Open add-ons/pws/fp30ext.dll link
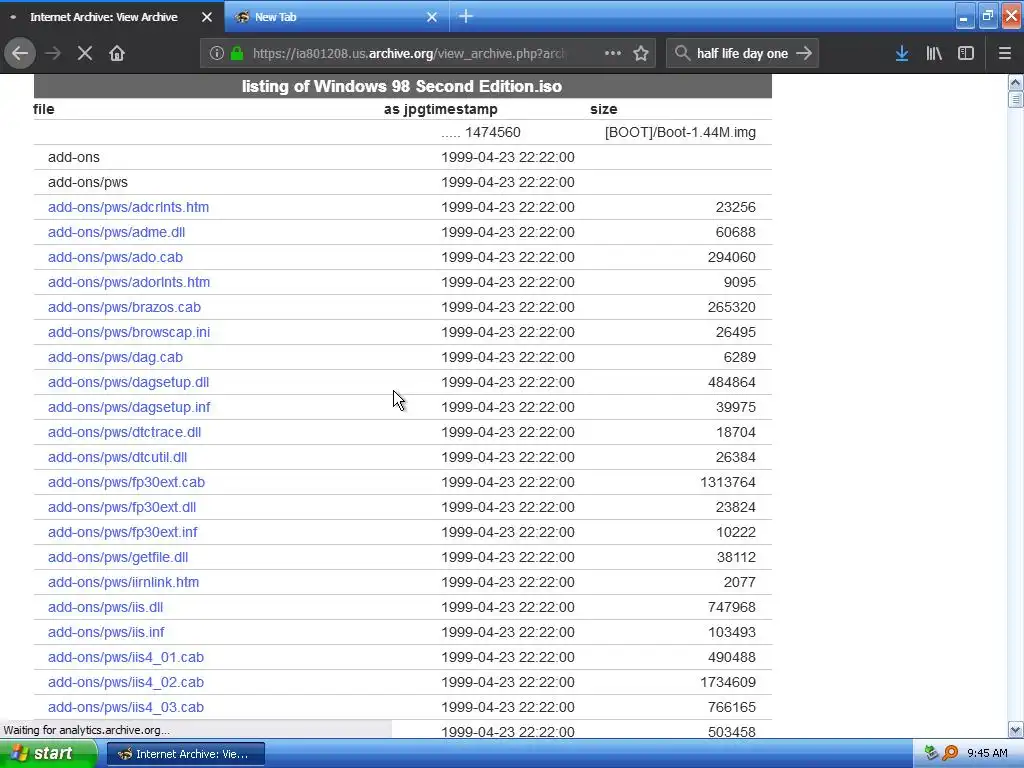Image resolution: width=1024 pixels, height=768 pixels. click(x=121, y=507)
